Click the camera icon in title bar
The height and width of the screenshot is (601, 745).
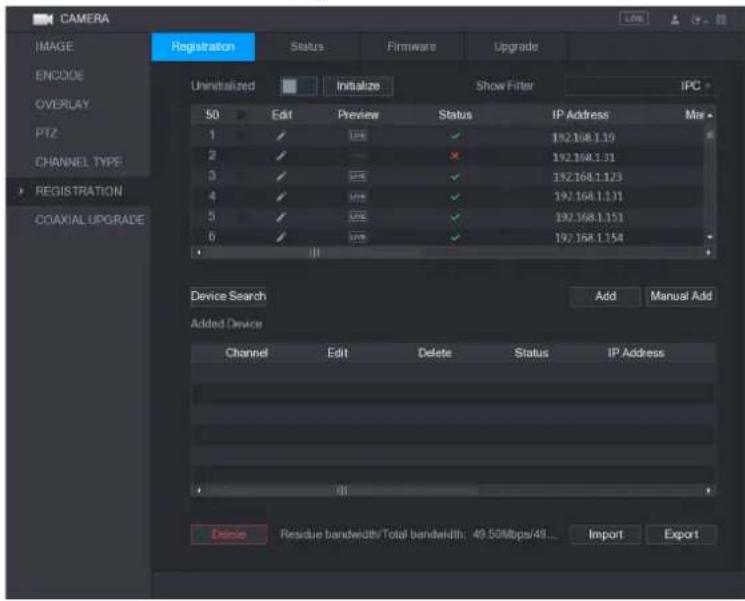coord(42,19)
